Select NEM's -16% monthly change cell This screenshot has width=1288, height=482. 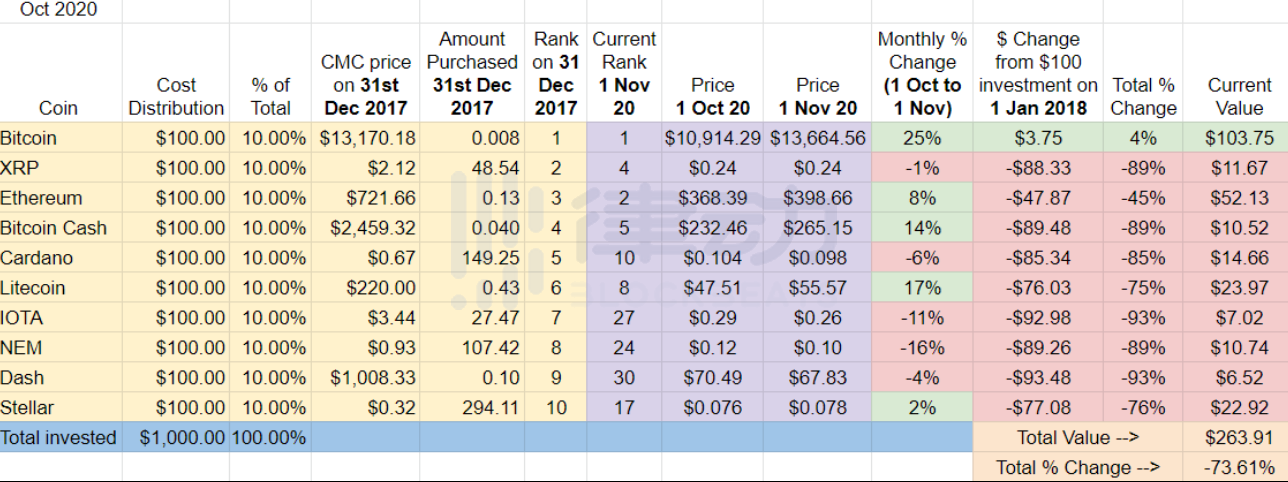pos(921,348)
